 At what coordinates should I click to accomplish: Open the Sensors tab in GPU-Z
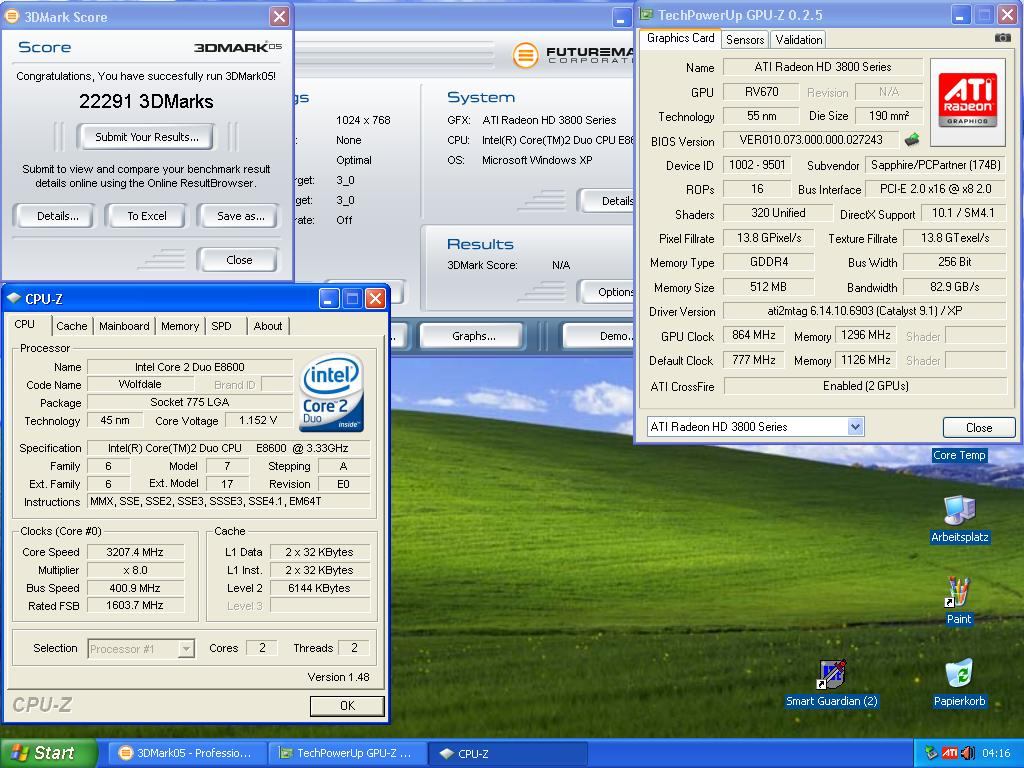click(744, 39)
